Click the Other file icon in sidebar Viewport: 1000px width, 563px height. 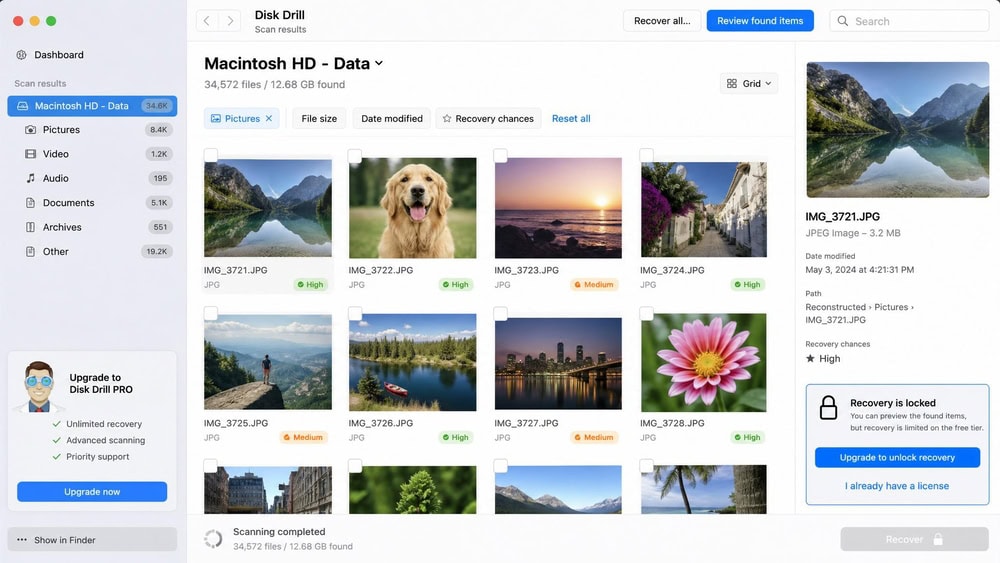(x=30, y=251)
